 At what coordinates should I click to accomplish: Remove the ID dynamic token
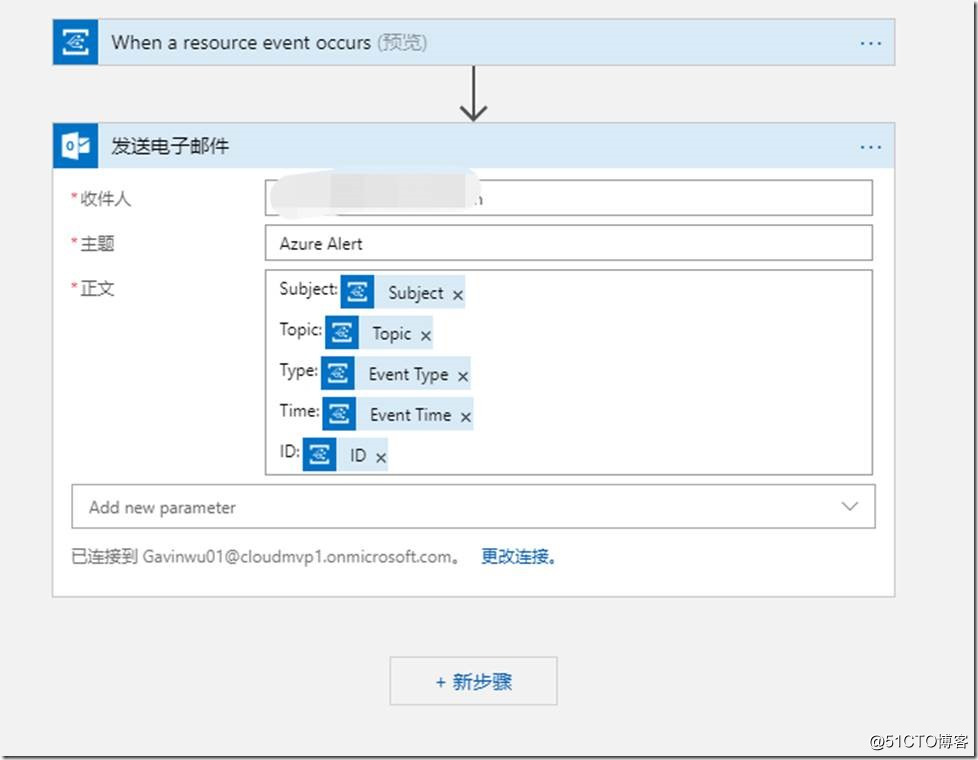coord(380,457)
